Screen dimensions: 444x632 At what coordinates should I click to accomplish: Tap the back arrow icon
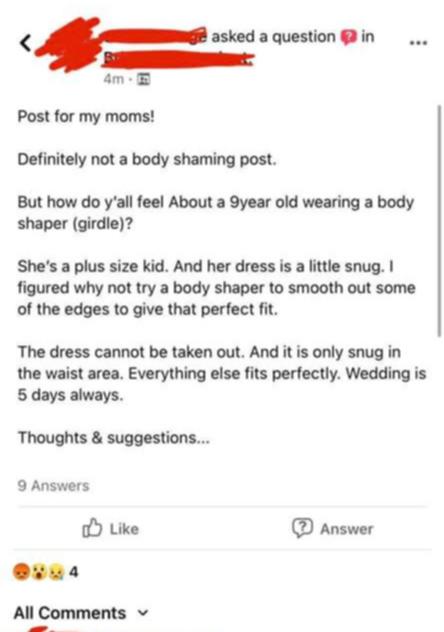point(25,43)
